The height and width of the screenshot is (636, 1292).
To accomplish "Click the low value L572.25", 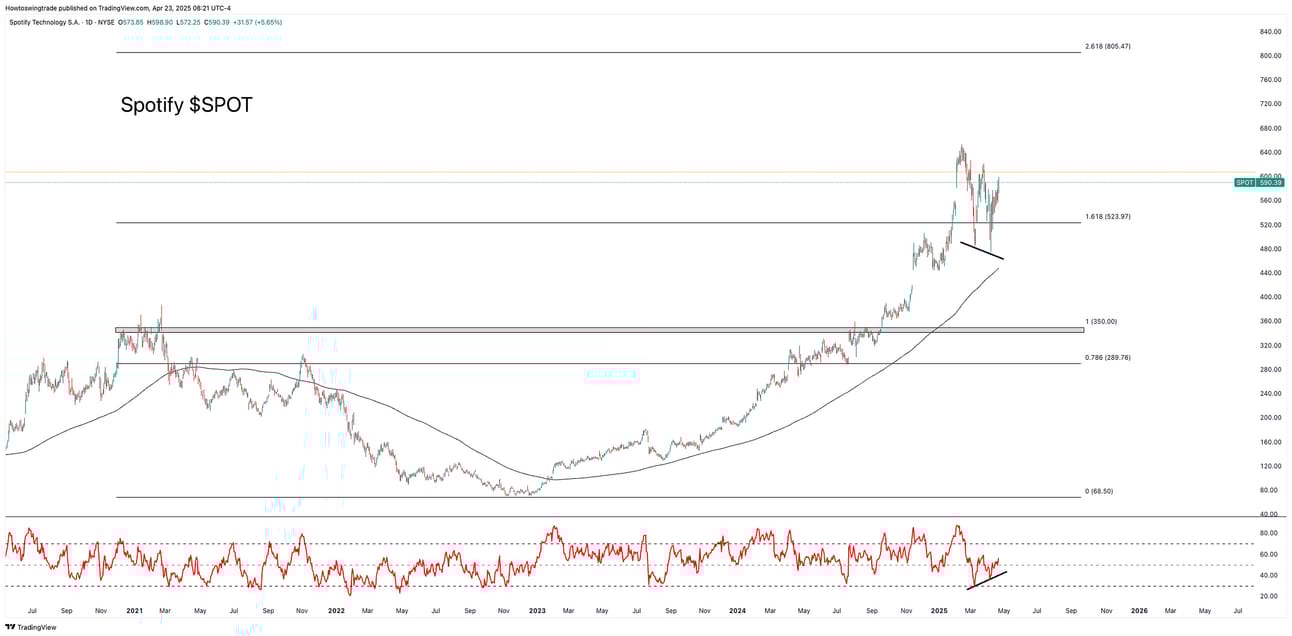I will click(187, 20).
